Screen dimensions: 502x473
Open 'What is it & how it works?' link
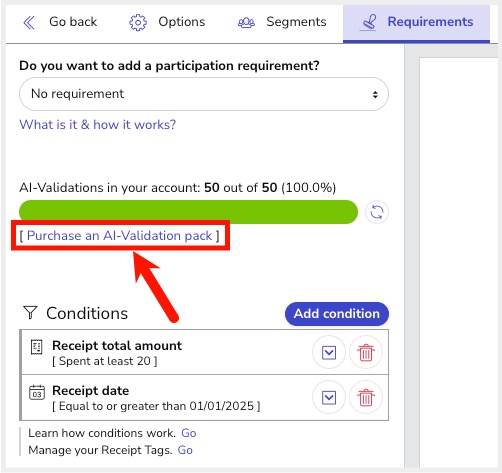98,125
